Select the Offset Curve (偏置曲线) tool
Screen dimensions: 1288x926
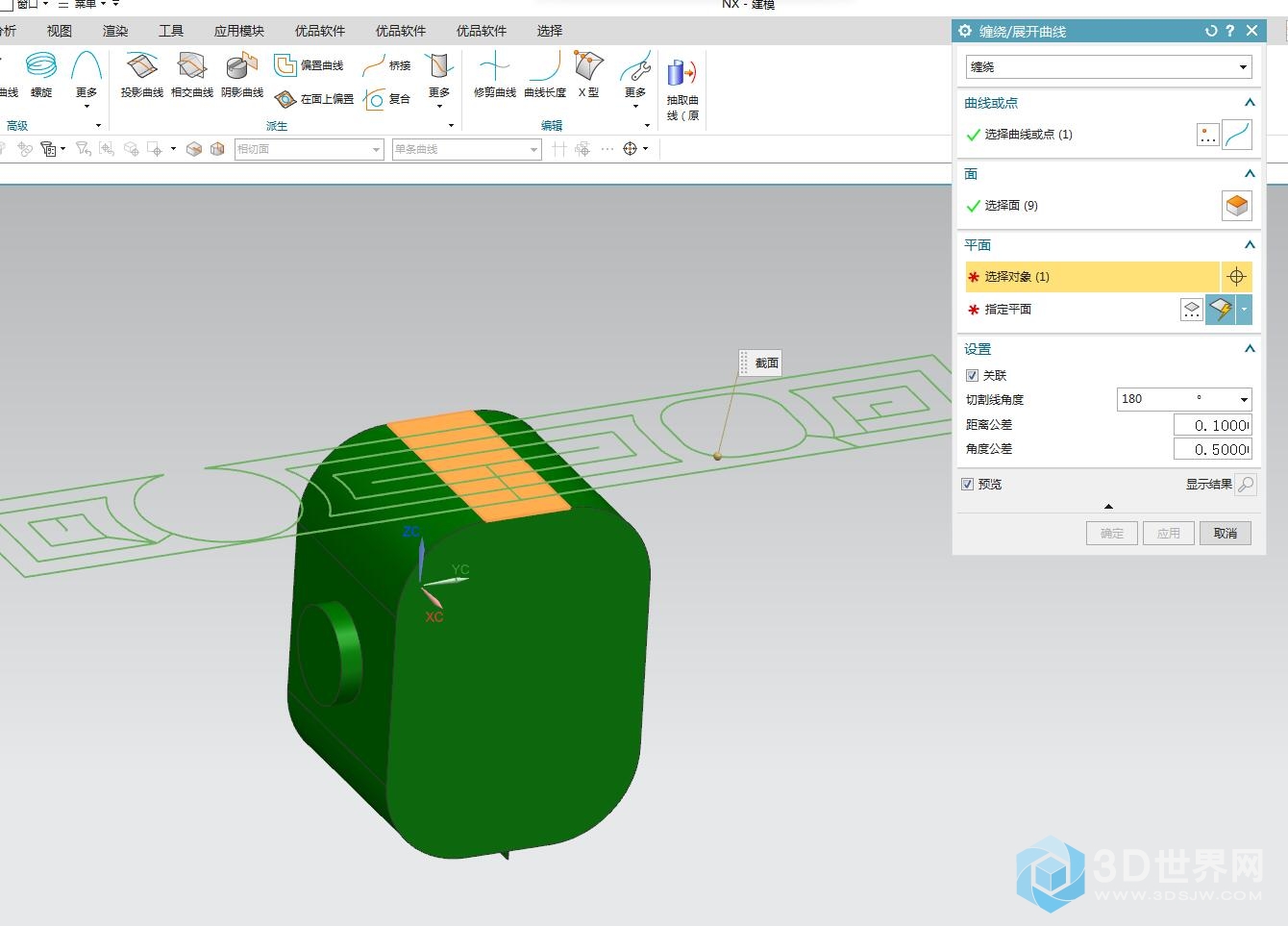click(309, 65)
